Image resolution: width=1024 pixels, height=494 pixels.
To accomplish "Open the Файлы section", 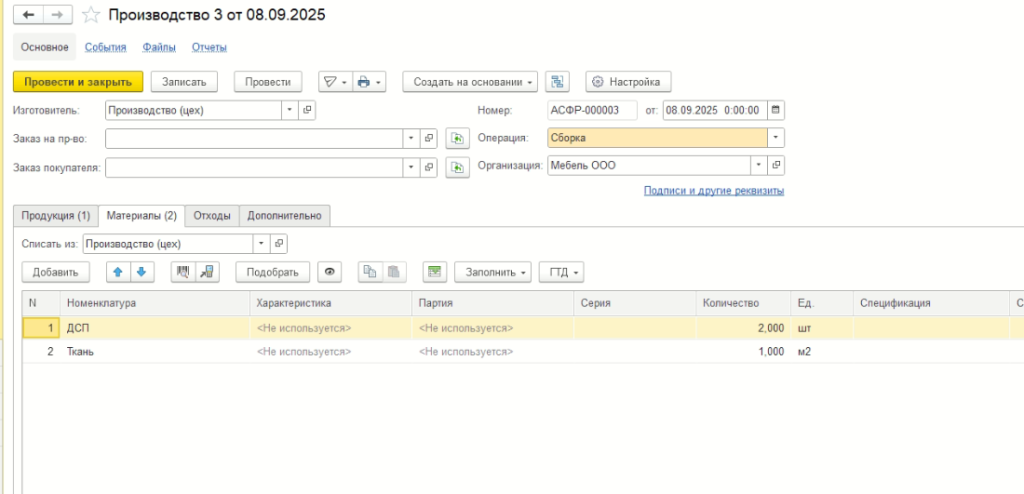I will pos(159,47).
